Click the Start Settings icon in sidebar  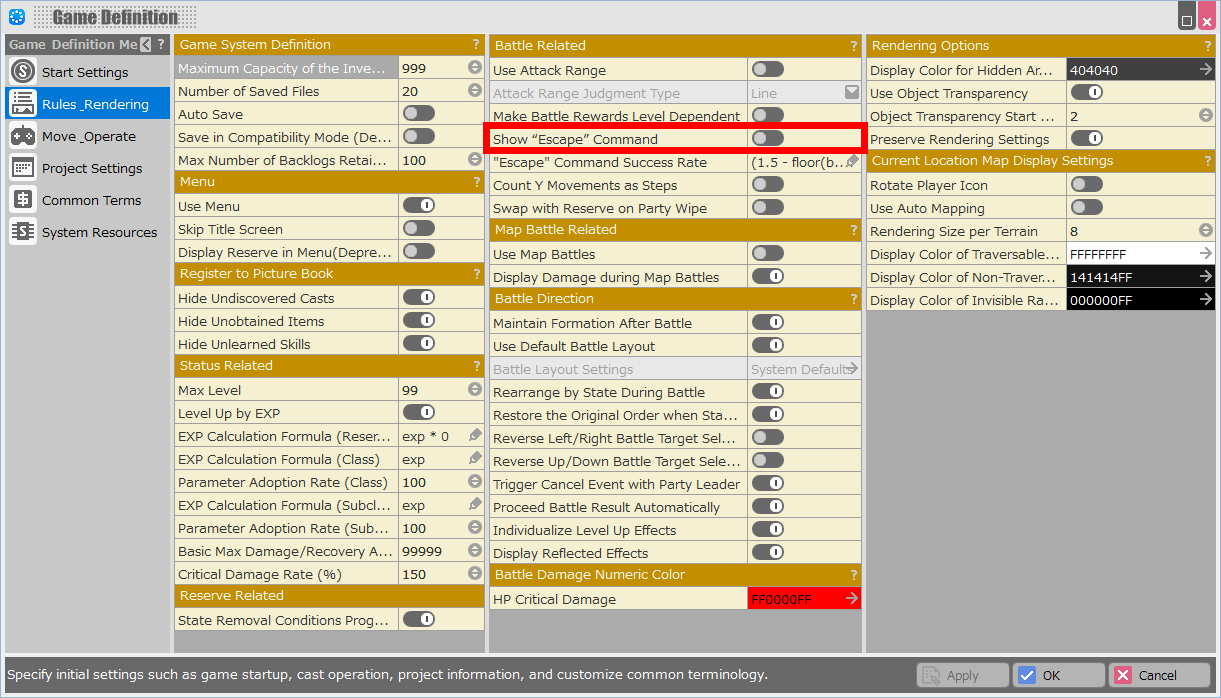pyautogui.click(x=23, y=72)
